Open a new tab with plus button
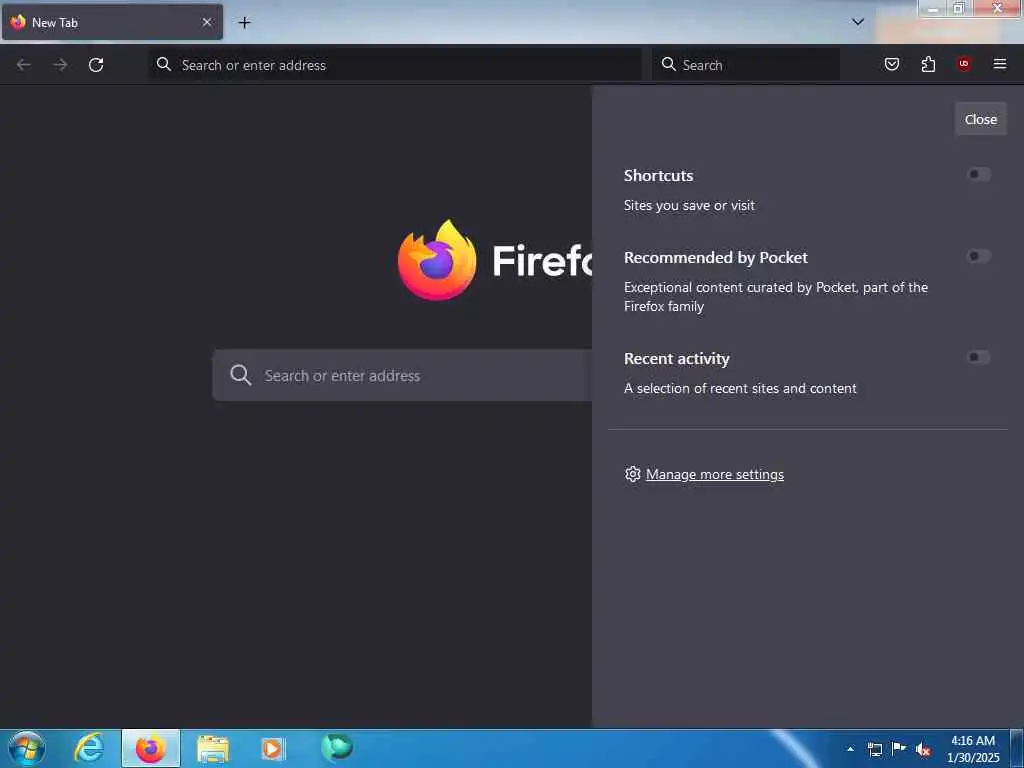The image size is (1024, 768). [244, 22]
